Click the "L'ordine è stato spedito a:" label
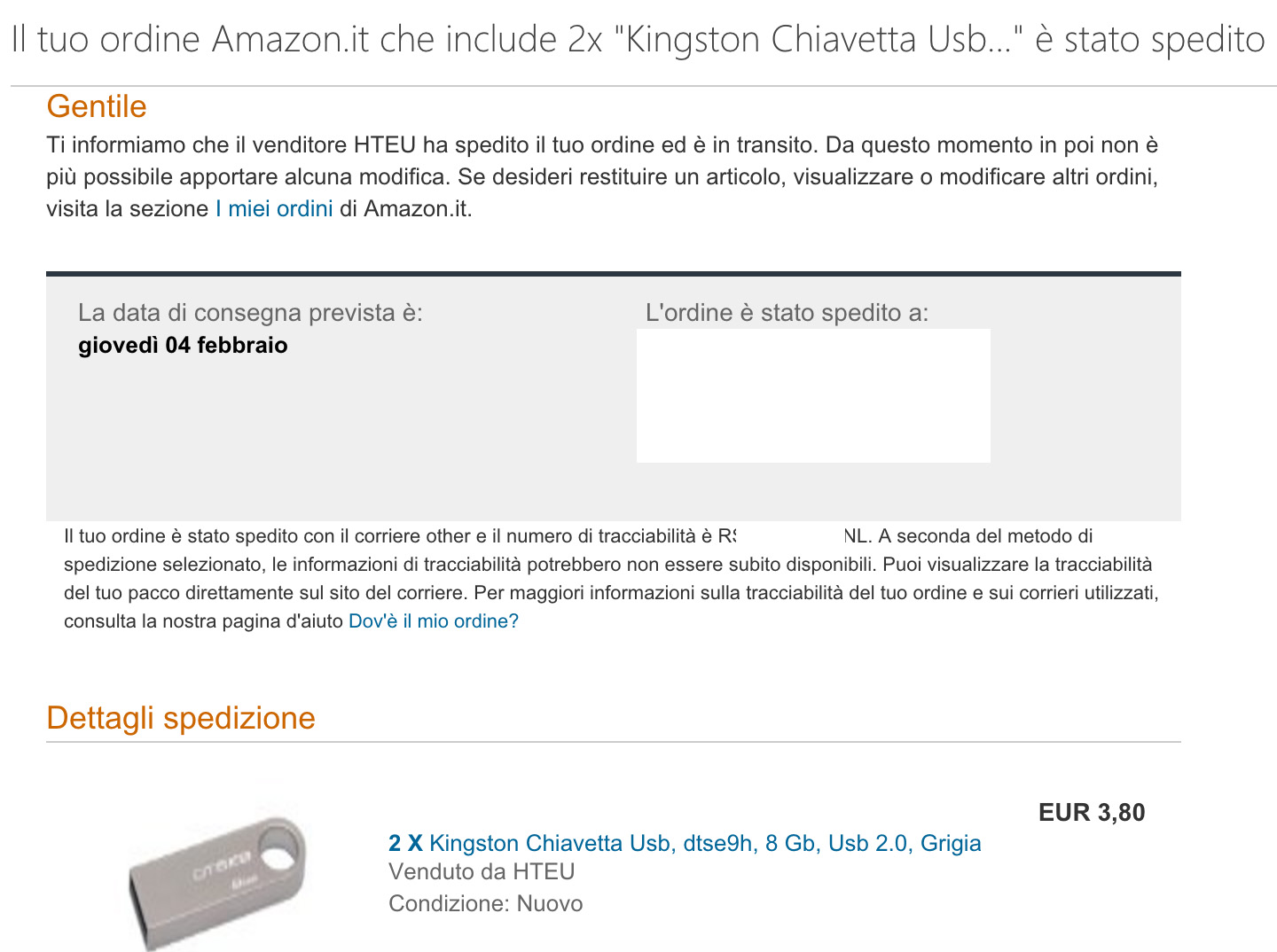 pyautogui.click(x=787, y=313)
